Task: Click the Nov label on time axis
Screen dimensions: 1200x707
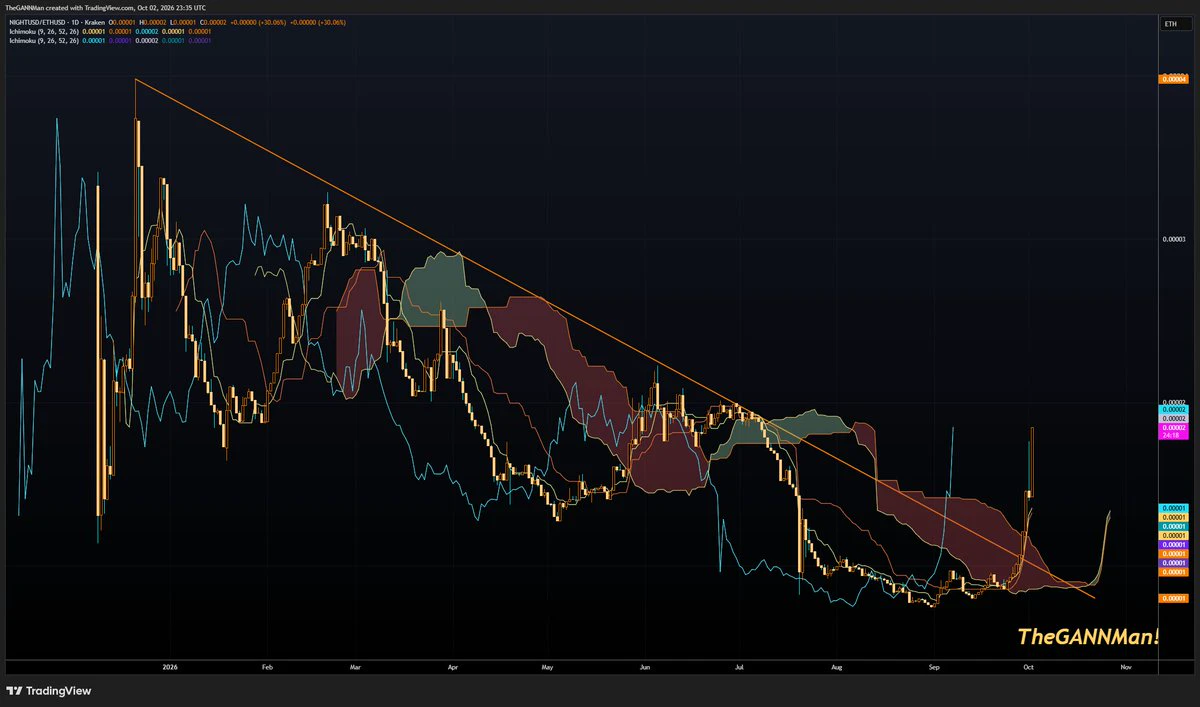Action: pyautogui.click(x=1125, y=665)
